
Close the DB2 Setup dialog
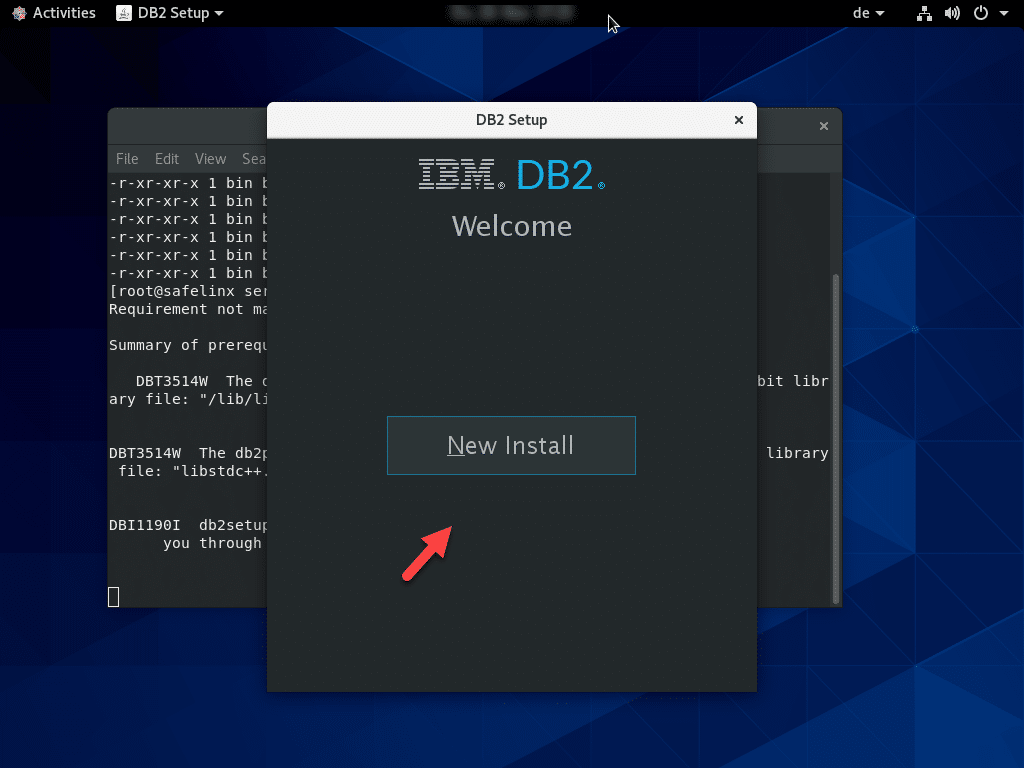click(x=739, y=120)
